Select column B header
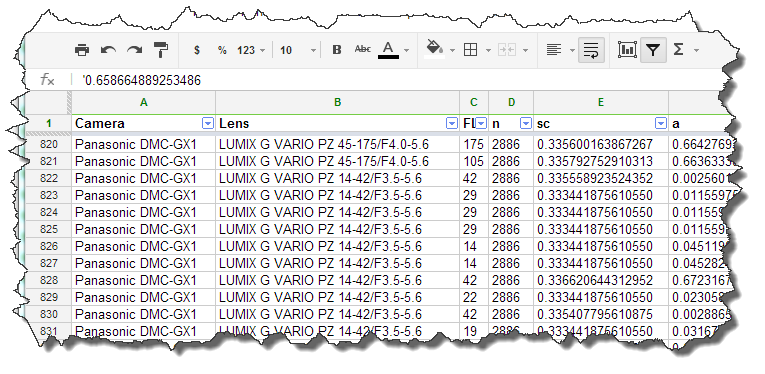This screenshot has width=765, height=374. pos(338,102)
